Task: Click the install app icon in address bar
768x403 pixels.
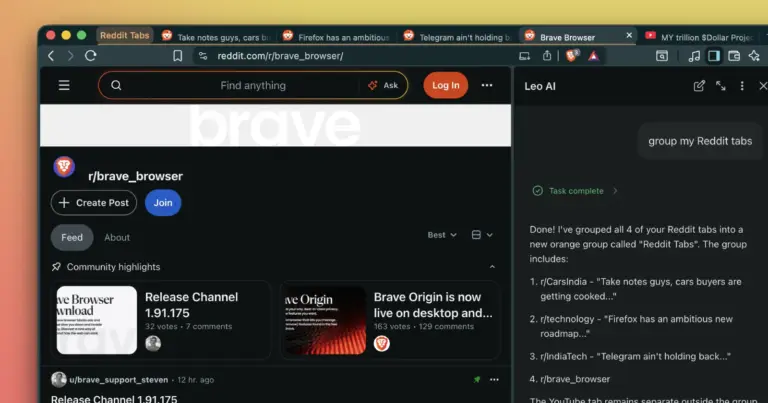Action: [x=525, y=56]
